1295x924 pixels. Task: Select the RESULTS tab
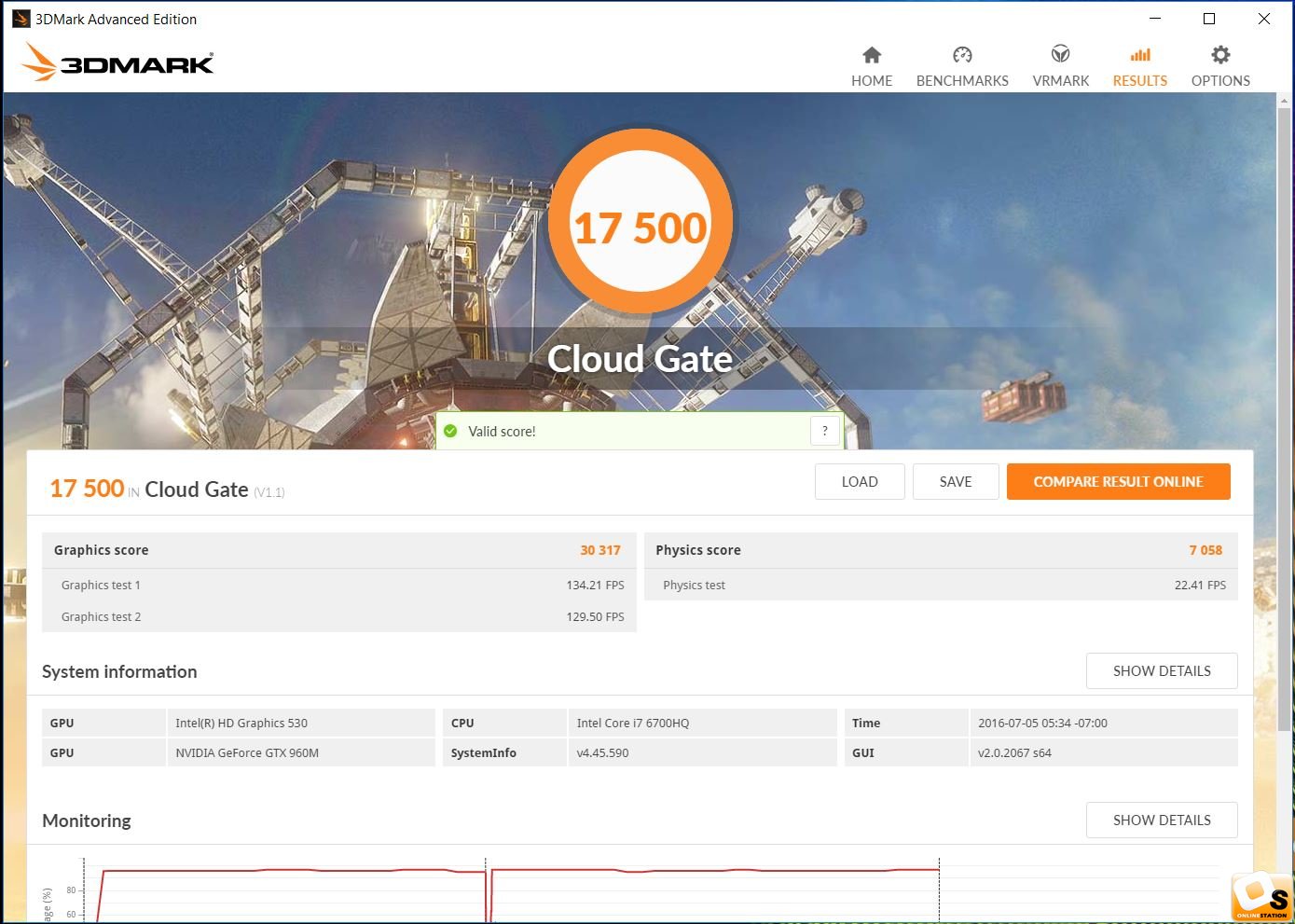1140,81
